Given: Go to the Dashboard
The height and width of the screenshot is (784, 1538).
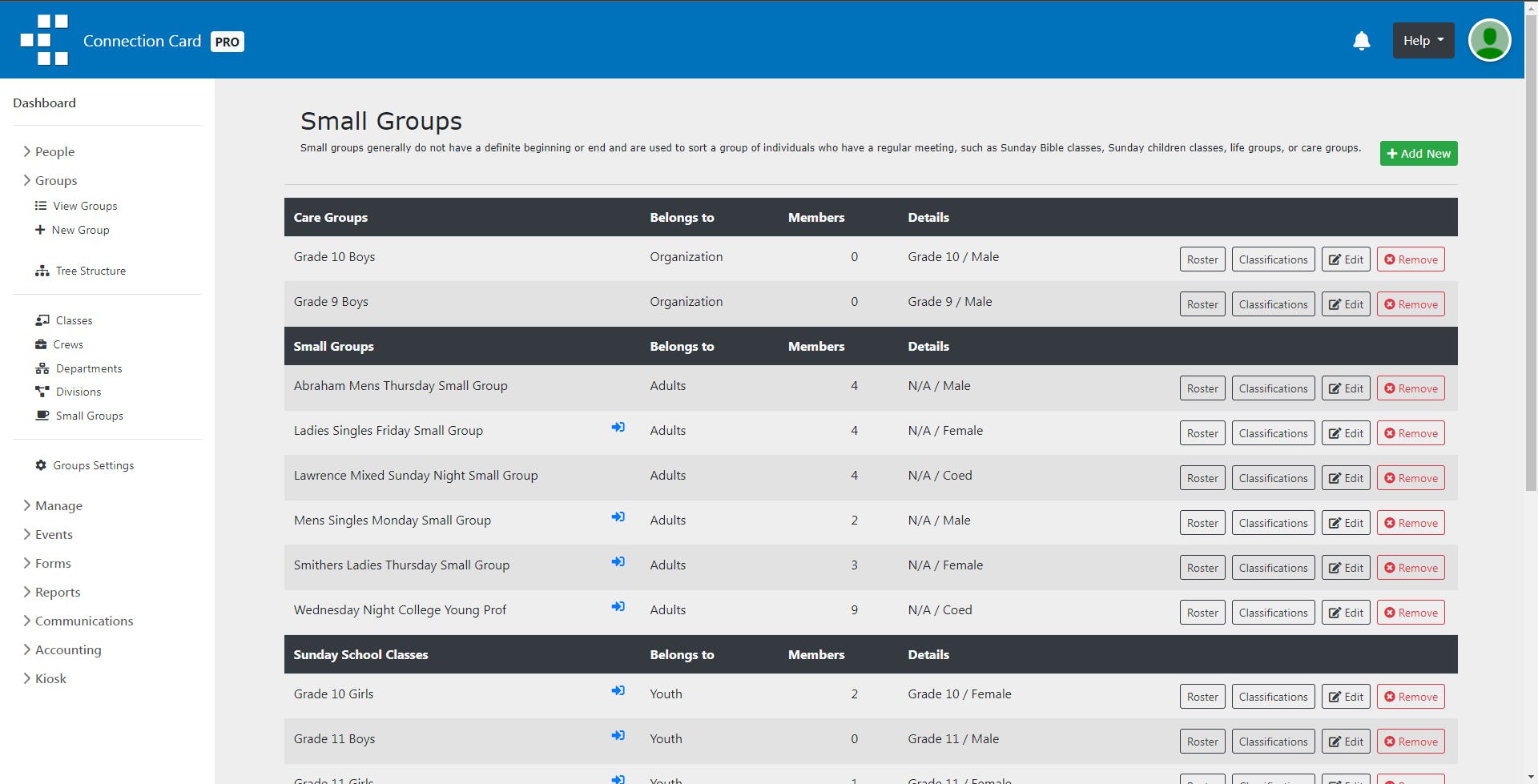Looking at the screenshot, I should [44, 103].
